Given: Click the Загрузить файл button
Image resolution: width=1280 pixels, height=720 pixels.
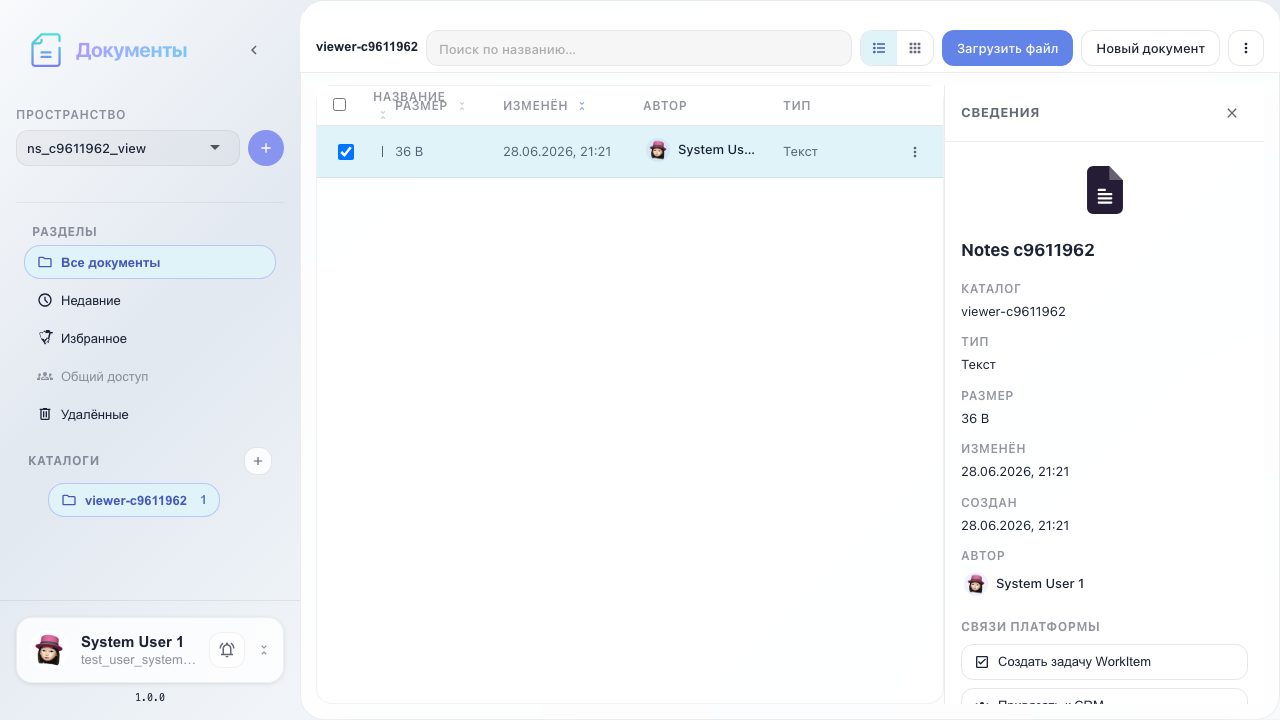Looking at the screenshot, I should 1007,48.
